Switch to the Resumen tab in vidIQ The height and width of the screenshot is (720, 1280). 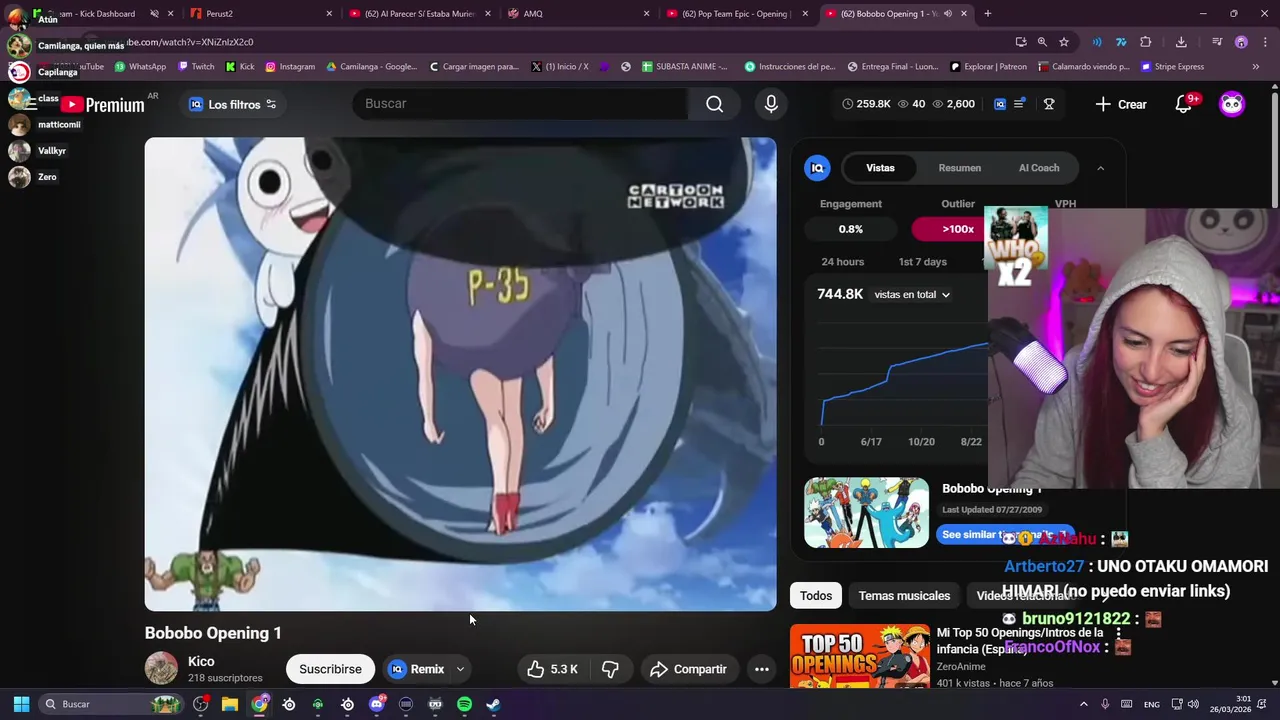(960, 168)
